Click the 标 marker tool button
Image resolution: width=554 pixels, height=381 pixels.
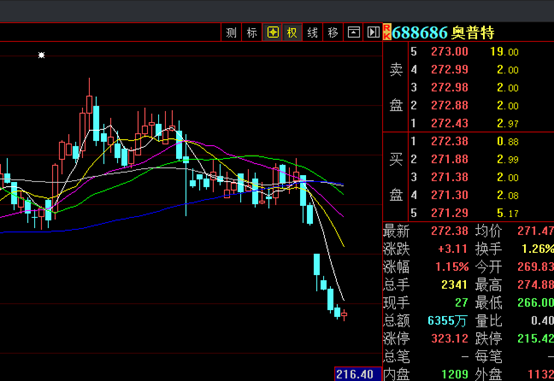252,33
